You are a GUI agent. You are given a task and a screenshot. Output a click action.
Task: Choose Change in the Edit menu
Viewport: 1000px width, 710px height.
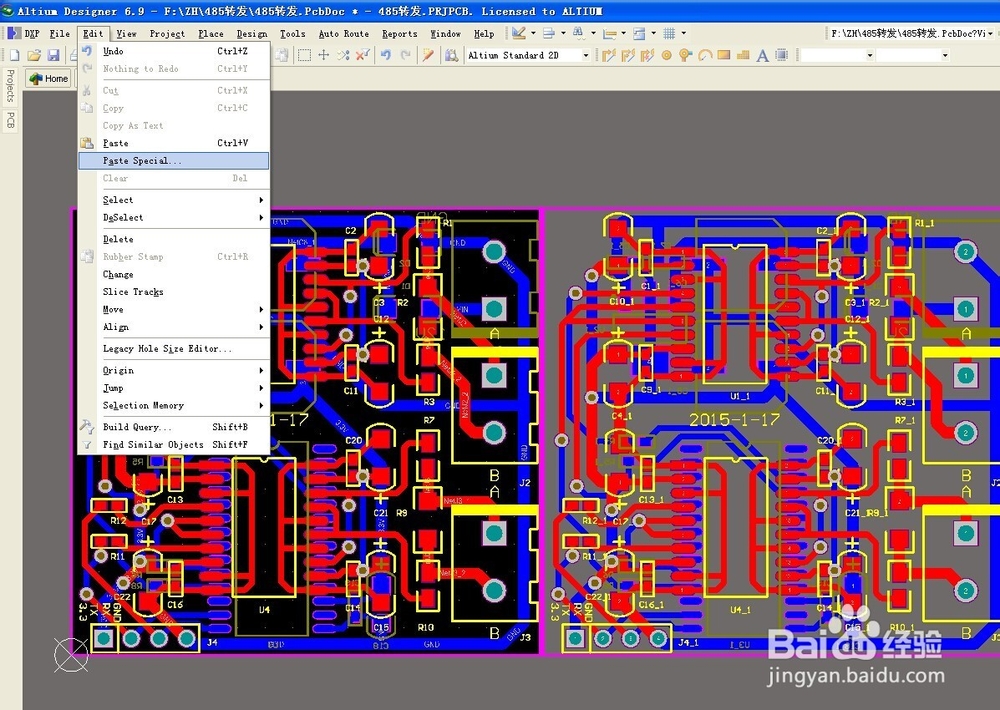(173, 274)
